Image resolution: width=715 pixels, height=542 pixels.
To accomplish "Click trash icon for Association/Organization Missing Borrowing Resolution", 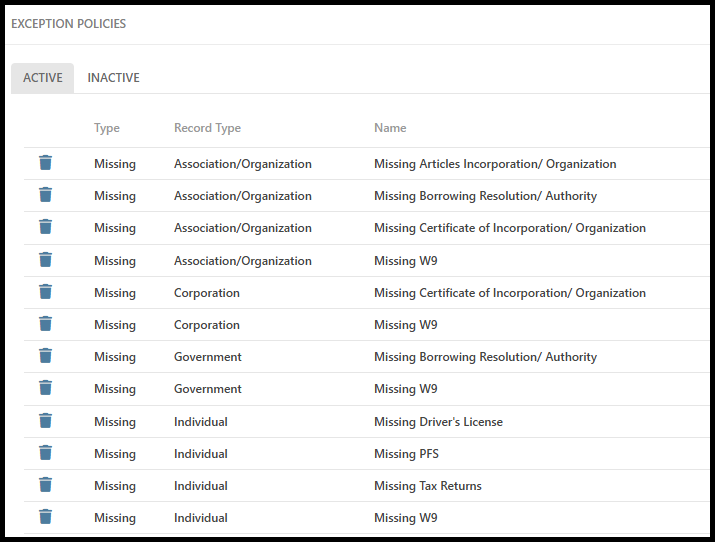I will click(45, 195).
